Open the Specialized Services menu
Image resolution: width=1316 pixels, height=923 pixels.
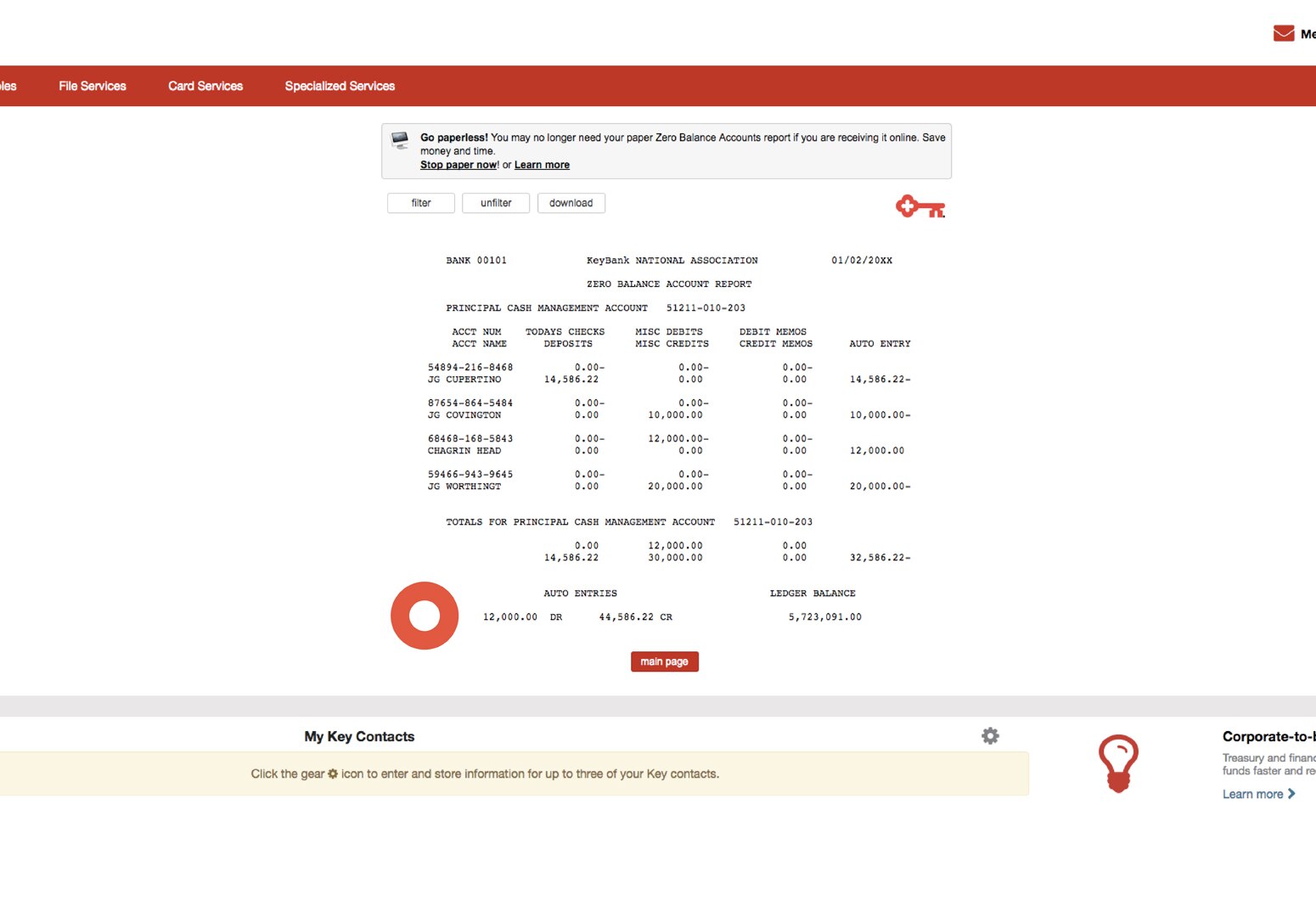click(339, 85)
